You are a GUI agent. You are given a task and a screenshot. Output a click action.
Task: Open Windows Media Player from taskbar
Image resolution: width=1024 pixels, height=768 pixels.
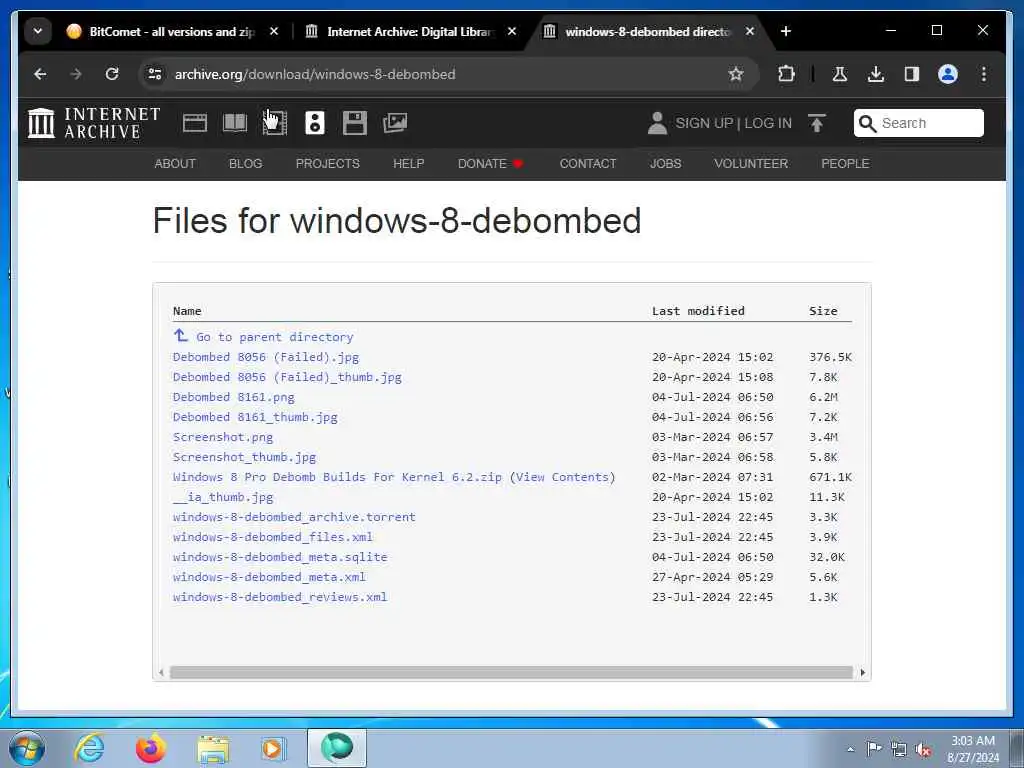pos(274,748)
